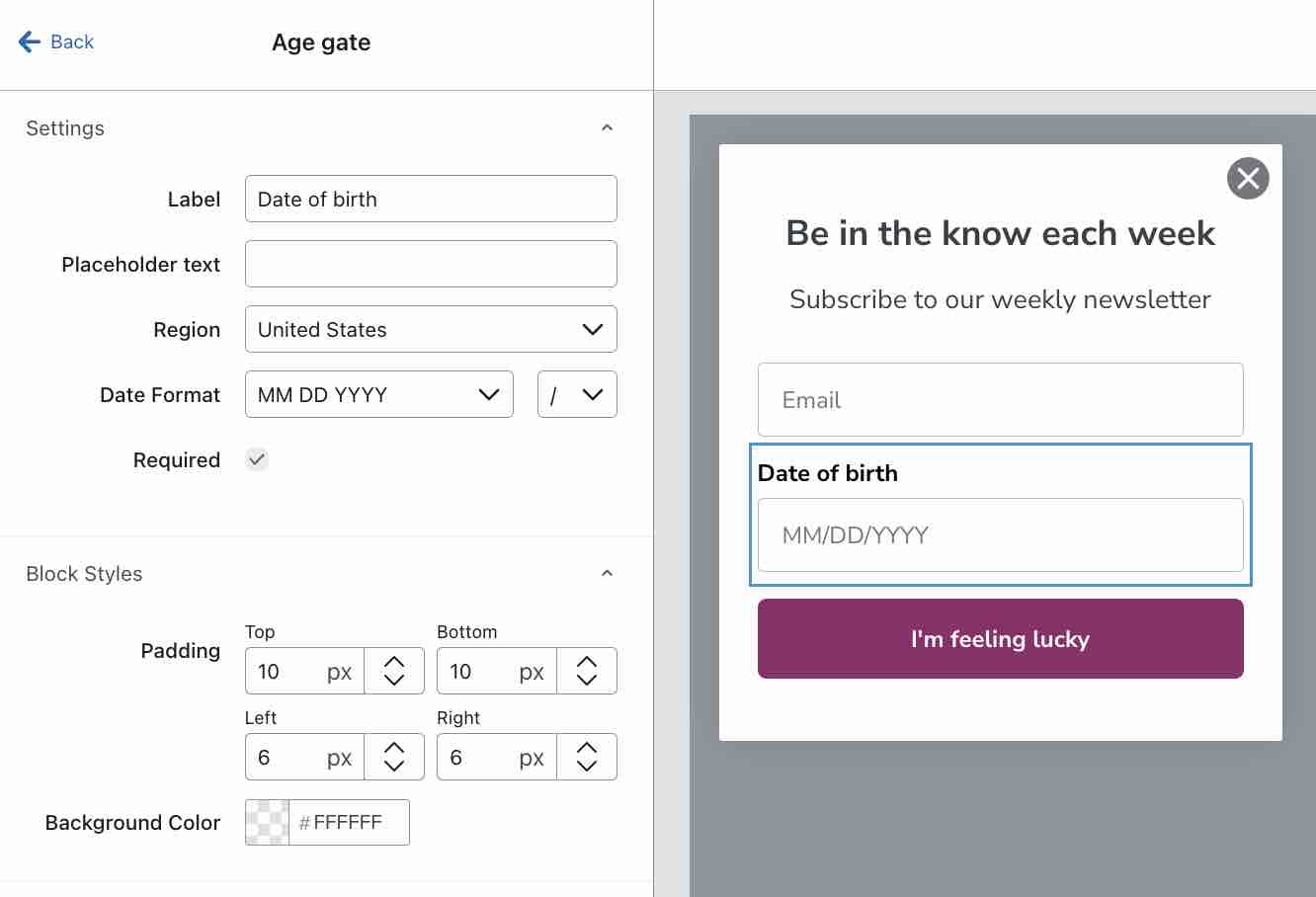This screenshot has height=897, width=1316.
Task: Open the Date Format dropdown
Action: 379,394
